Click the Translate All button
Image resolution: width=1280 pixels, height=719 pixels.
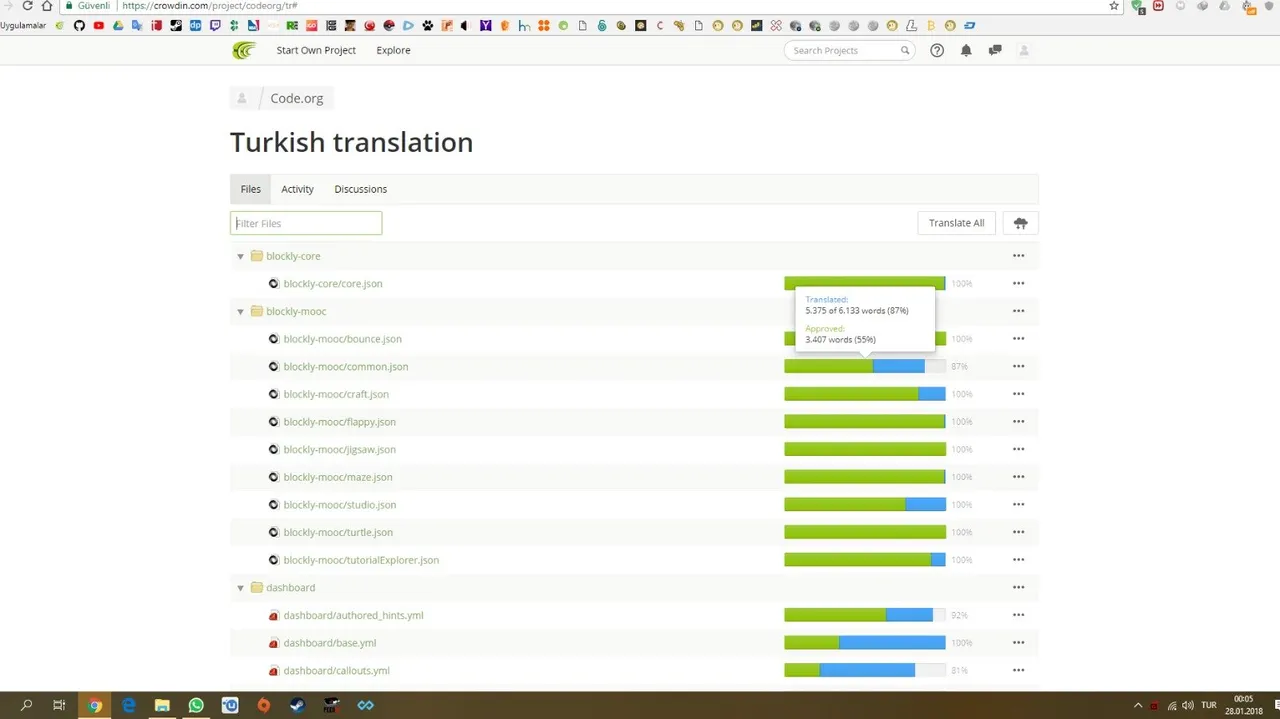pos(956,223)
